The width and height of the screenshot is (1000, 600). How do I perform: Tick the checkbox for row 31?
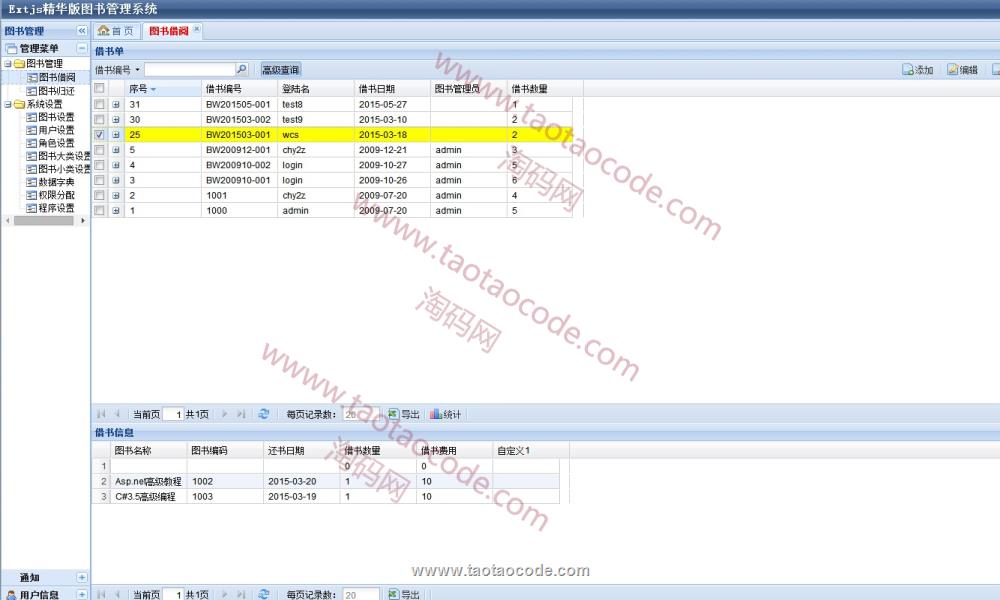pos(99,104)
